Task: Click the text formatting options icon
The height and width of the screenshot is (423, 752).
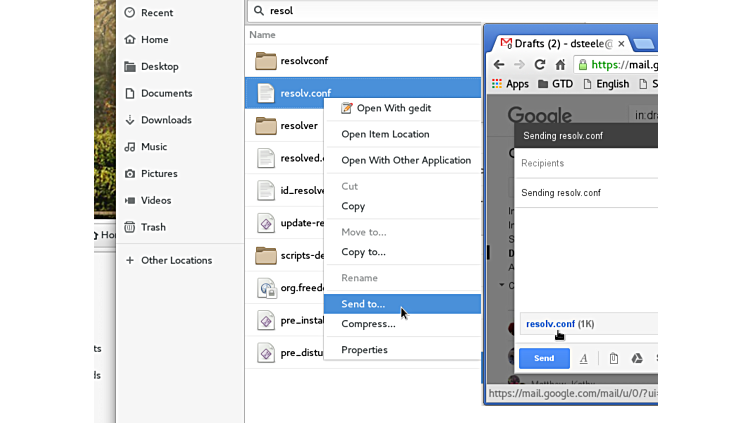Action: (584, 358)
